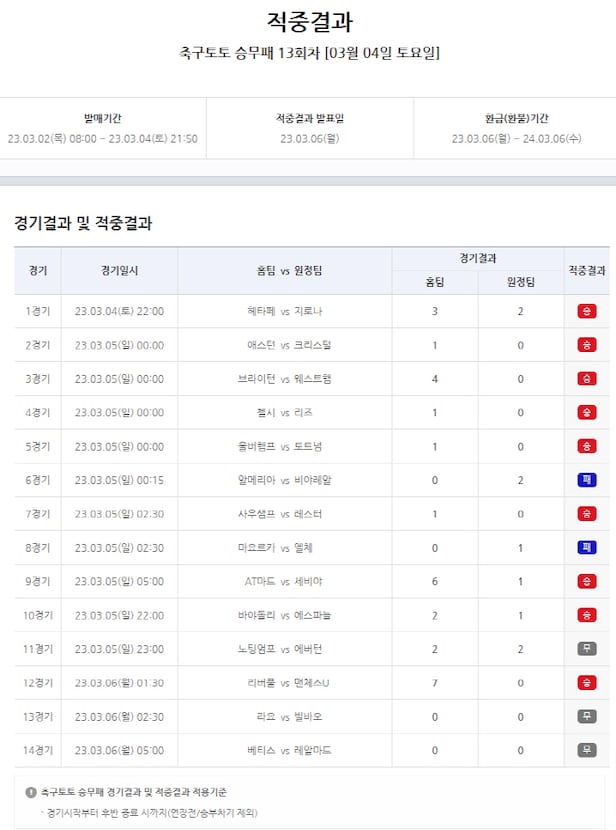Click the 홈팀 score sub-header
The width and height of the screenshot is (616, 830).
[435, 282]
